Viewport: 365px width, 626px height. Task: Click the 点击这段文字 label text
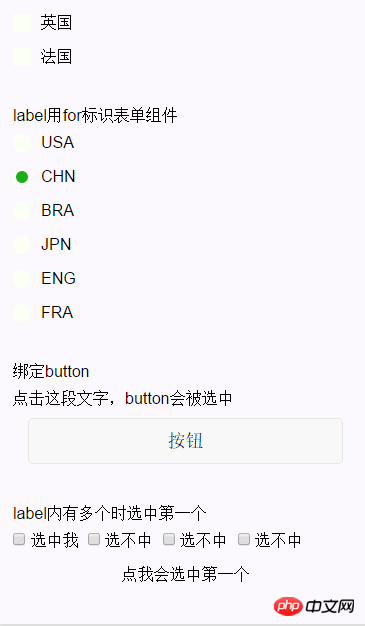60,398
